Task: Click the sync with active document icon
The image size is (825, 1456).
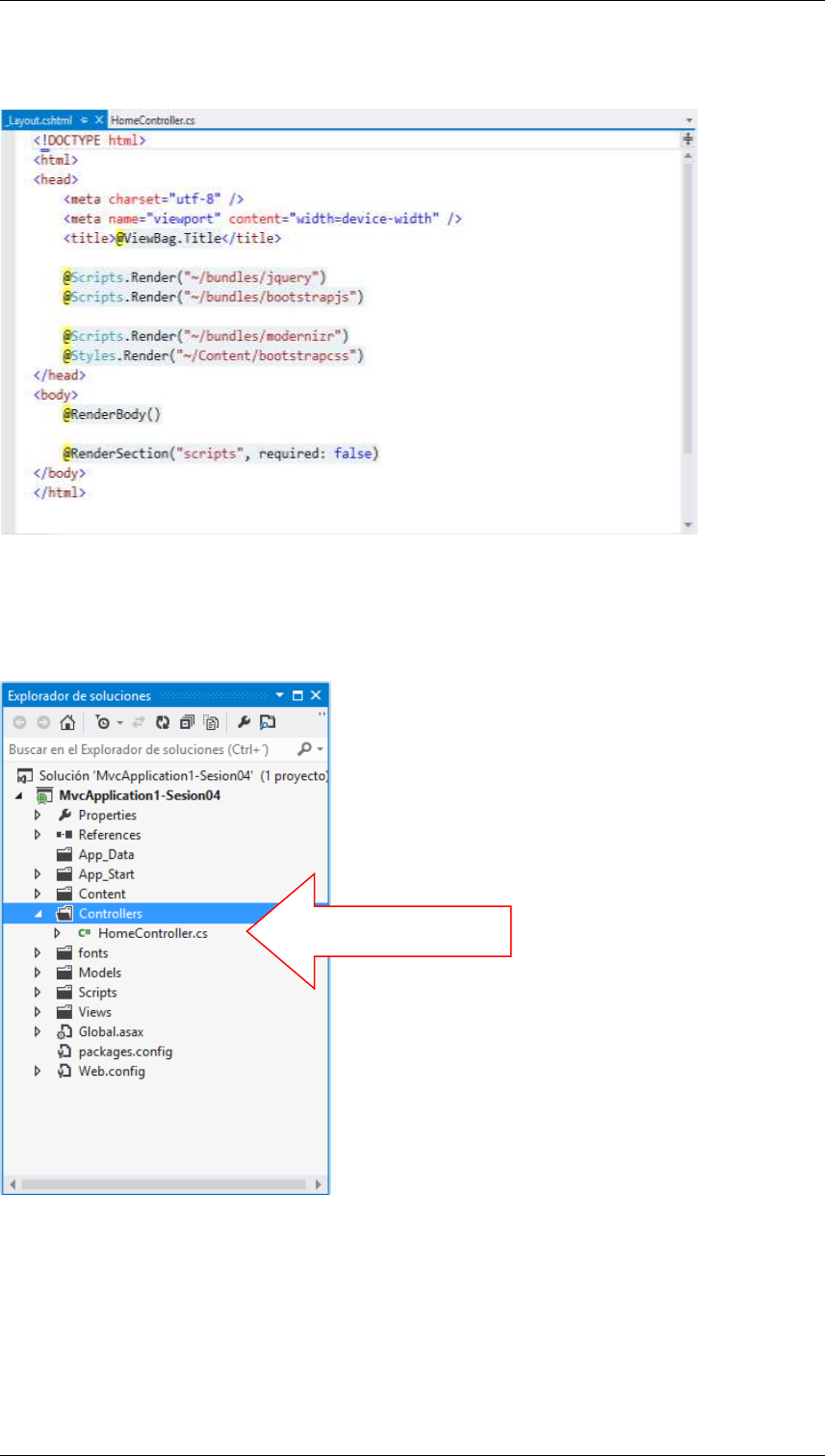Action: tap(141, 722)
